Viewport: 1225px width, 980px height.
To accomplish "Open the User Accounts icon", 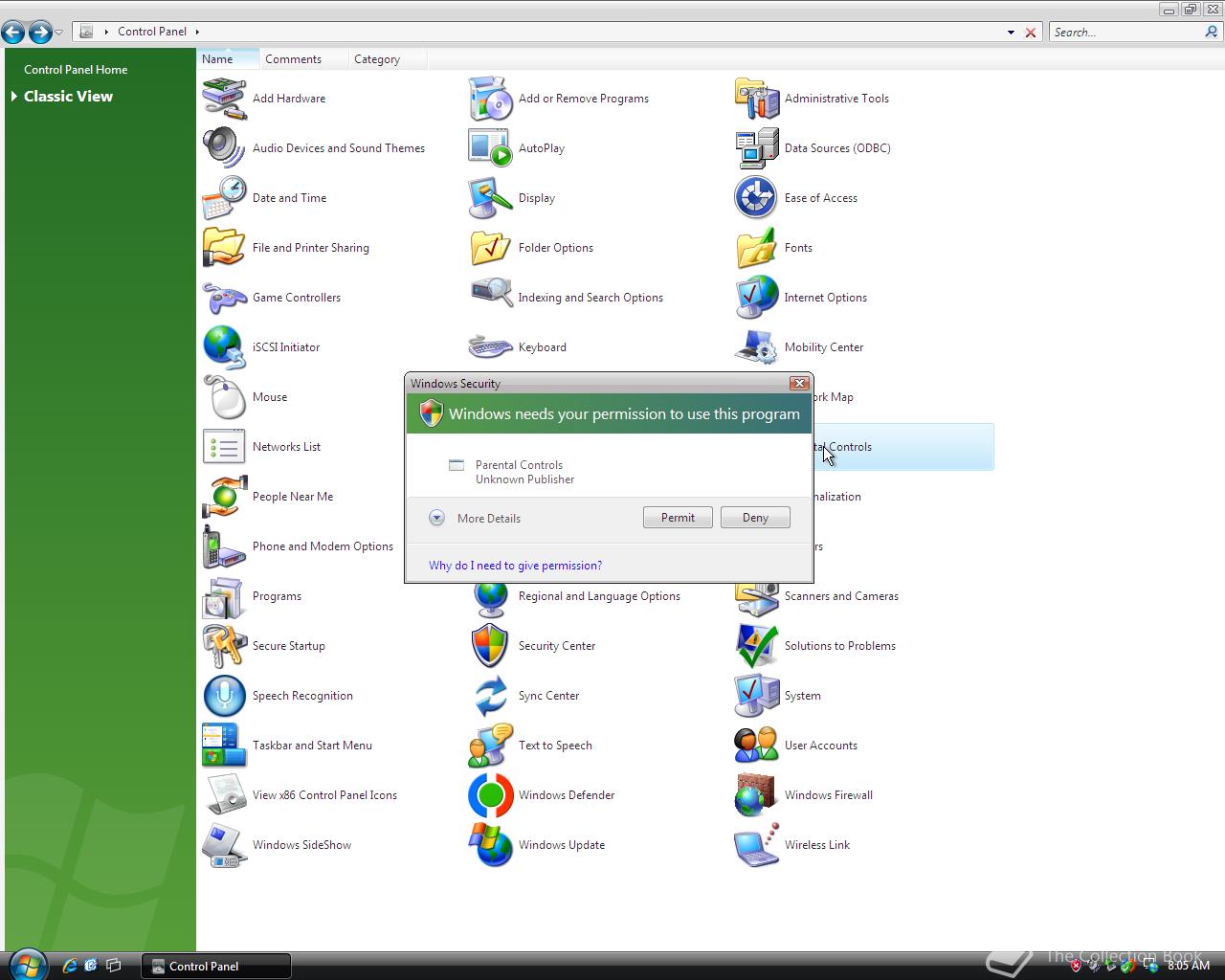I will tap(757, 746).
